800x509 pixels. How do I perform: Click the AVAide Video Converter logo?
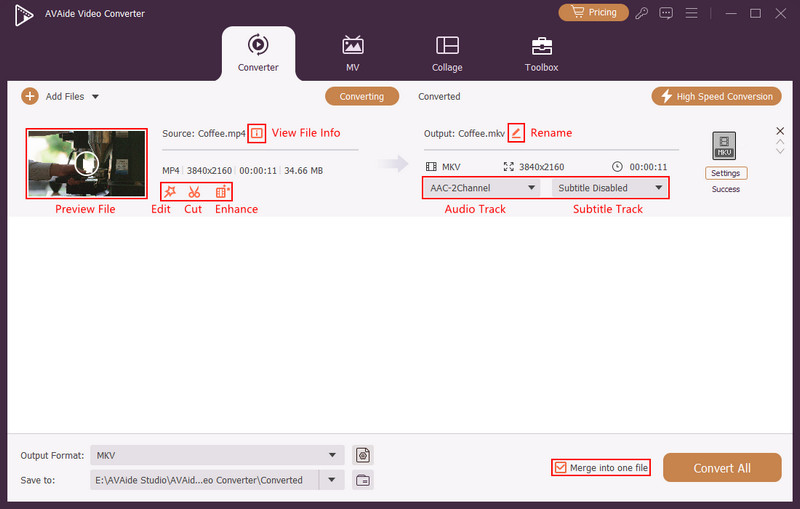coord(23,15)
